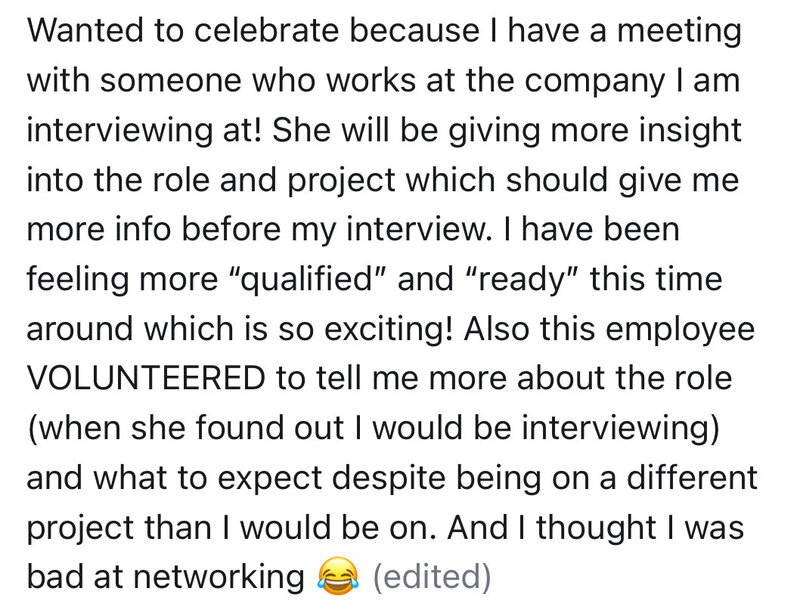Click the opening word "Wanted"
The height and width of the screenshot is (613, 800).
click(85, 30)
